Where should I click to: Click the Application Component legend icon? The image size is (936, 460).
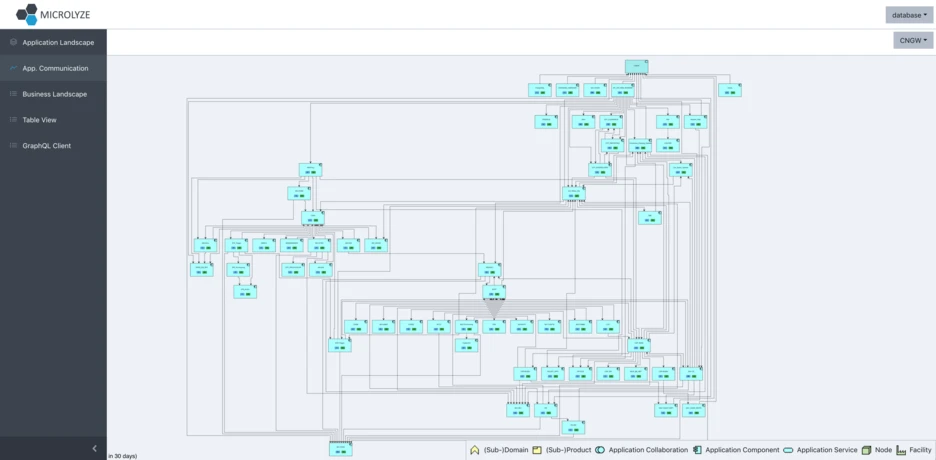click(697, 451)
